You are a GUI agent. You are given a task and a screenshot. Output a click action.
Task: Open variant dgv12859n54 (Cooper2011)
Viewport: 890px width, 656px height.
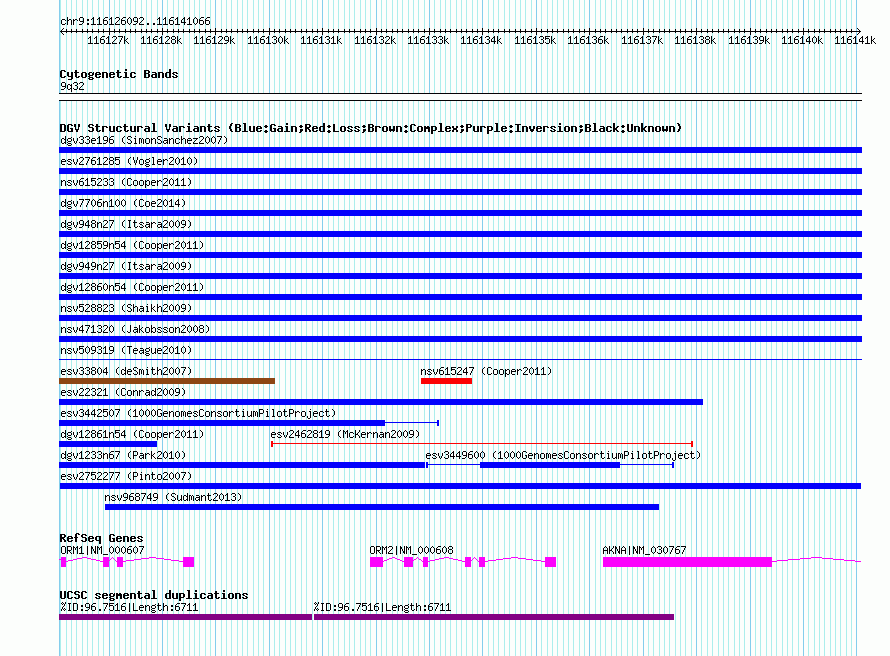coord(132,245)
